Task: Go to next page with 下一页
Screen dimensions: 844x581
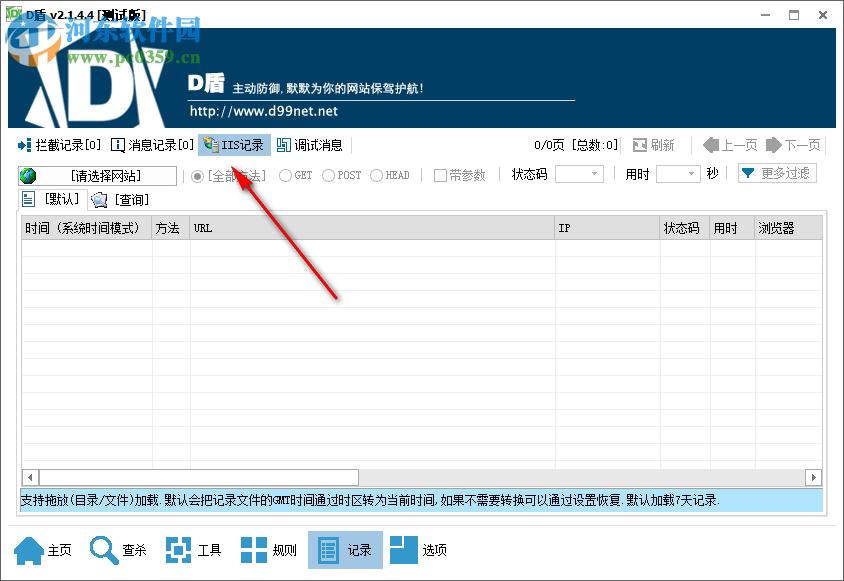Action: click(x=793, y=145)
